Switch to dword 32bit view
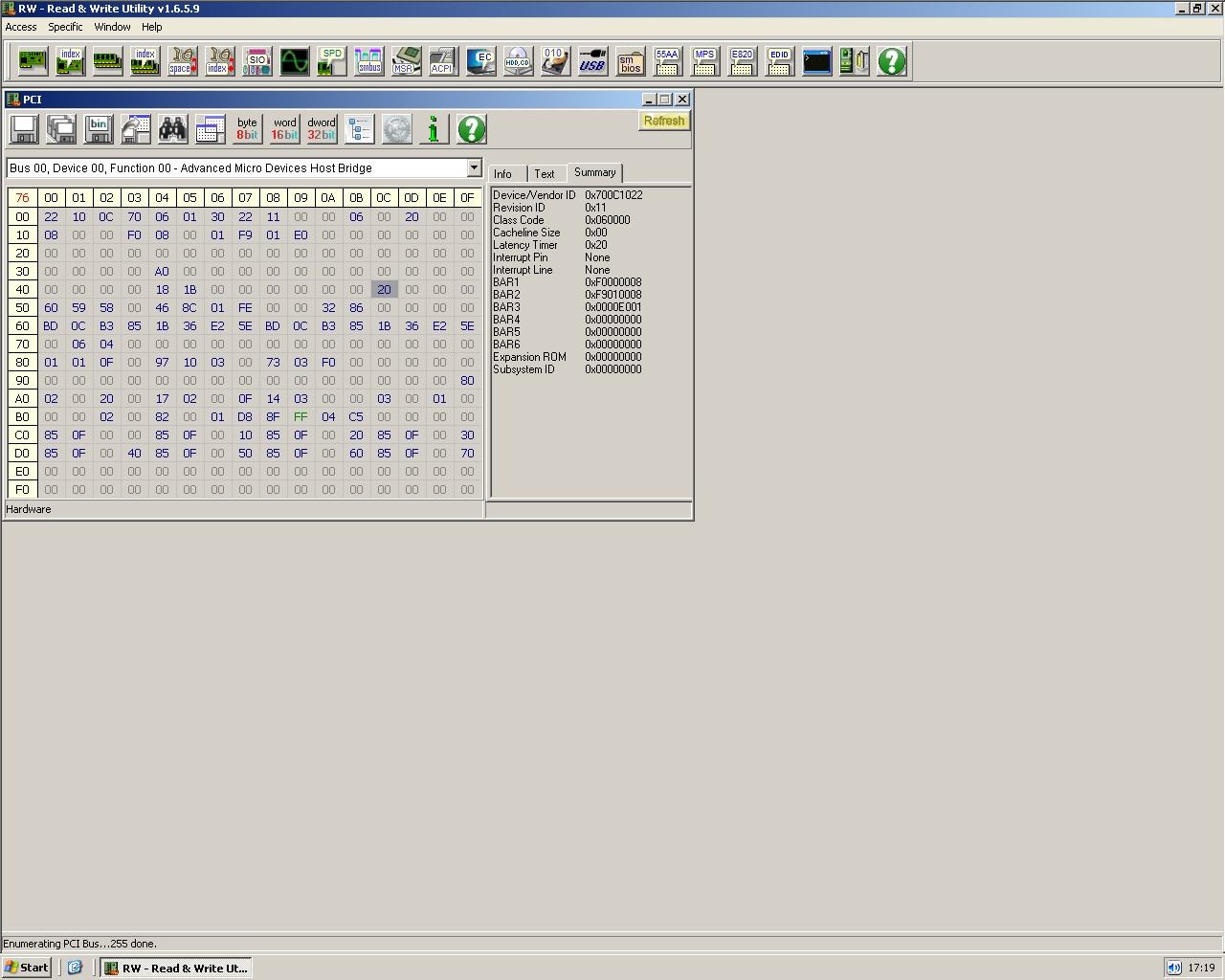The width and height of the screenshot is (1225, 980). coord(322,129)
